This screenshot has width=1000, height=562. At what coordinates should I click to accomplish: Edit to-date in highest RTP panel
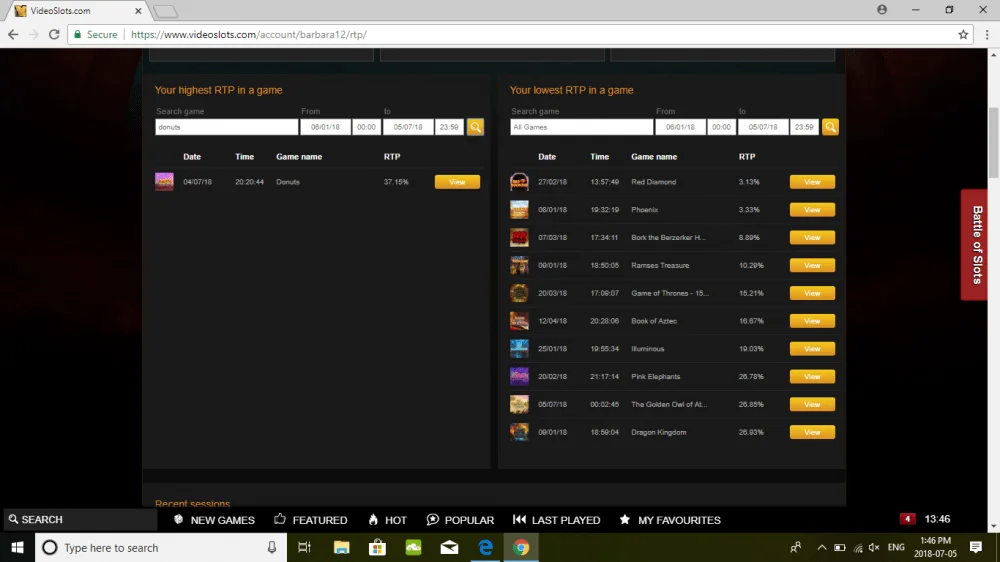click(408, 127)
